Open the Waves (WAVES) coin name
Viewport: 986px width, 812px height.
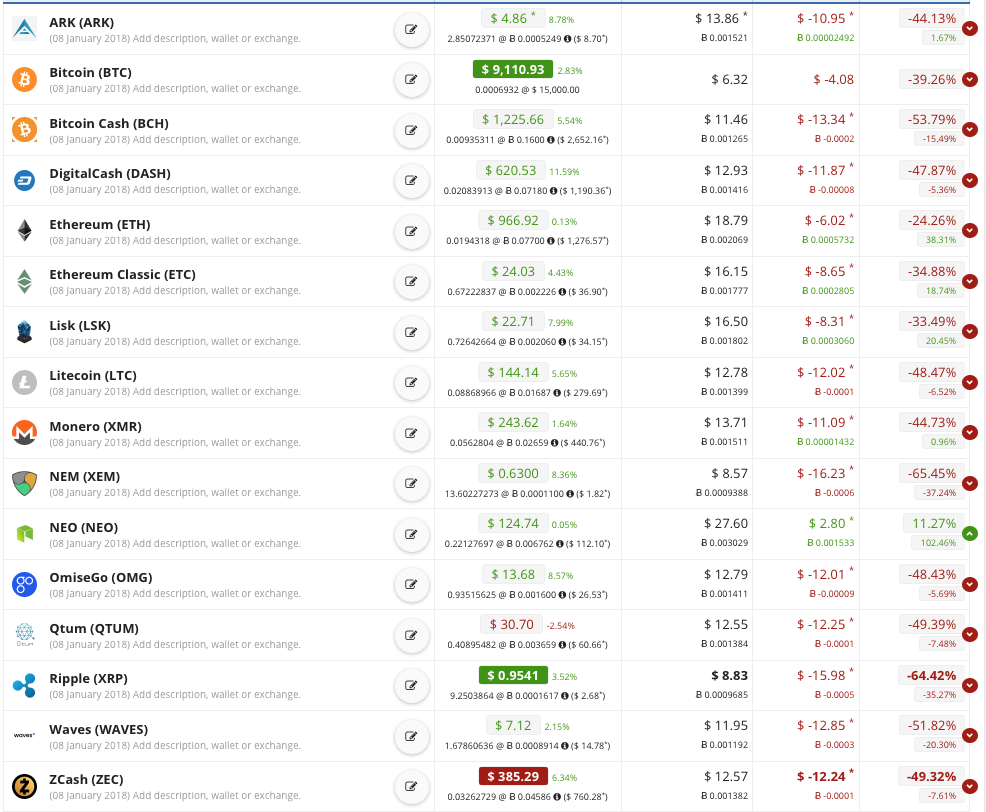click(x=99, y=730)
